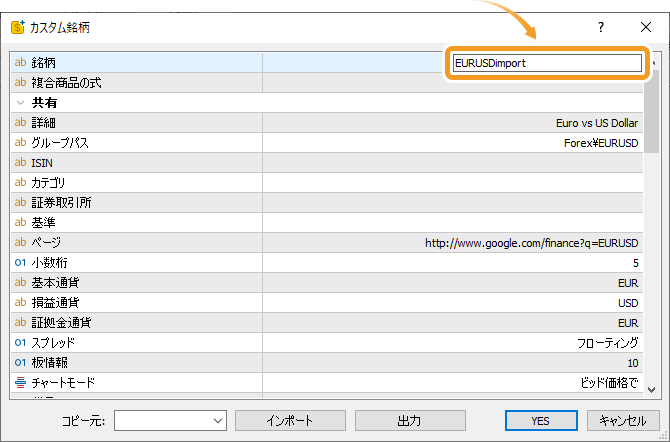This screenshot has width=670, height=442.
Task: Select the 証拠金通貨 value EUR
Action: (x=628, y=323)
